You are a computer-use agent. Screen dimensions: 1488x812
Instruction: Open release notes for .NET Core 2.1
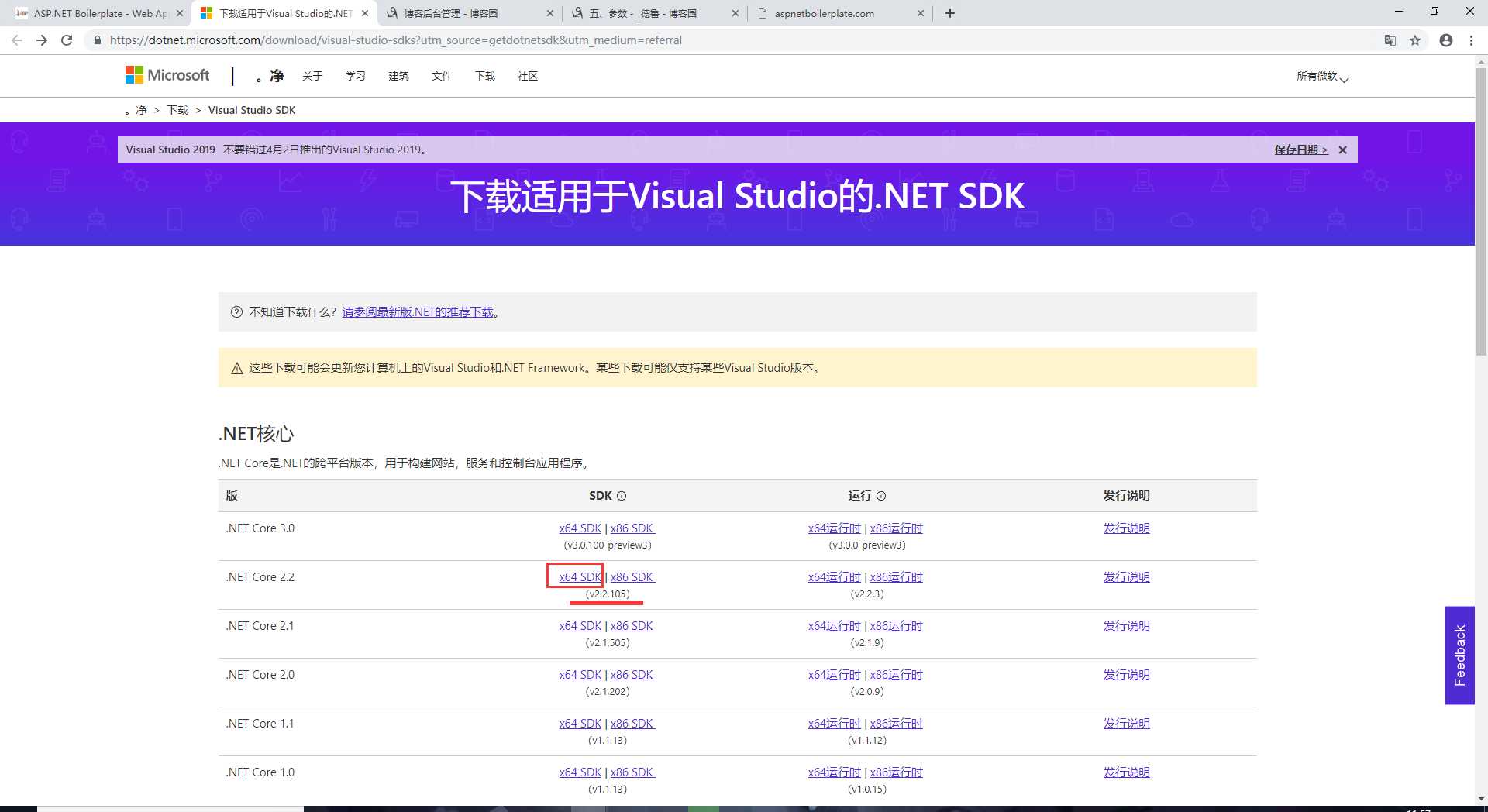[1127, 626]
